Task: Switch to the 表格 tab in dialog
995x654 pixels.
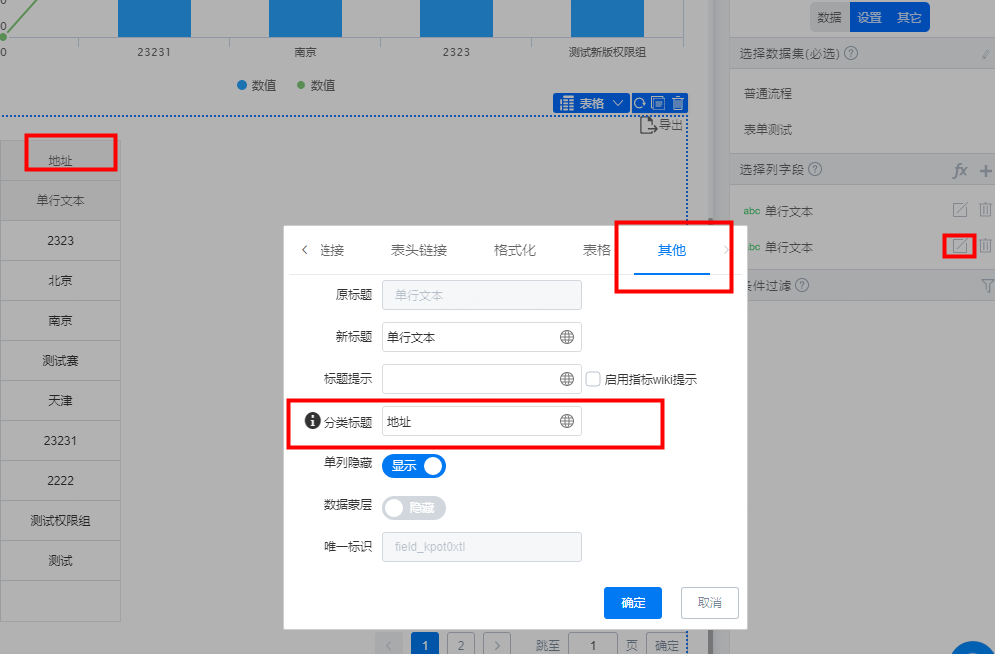Action: [596, 250]
